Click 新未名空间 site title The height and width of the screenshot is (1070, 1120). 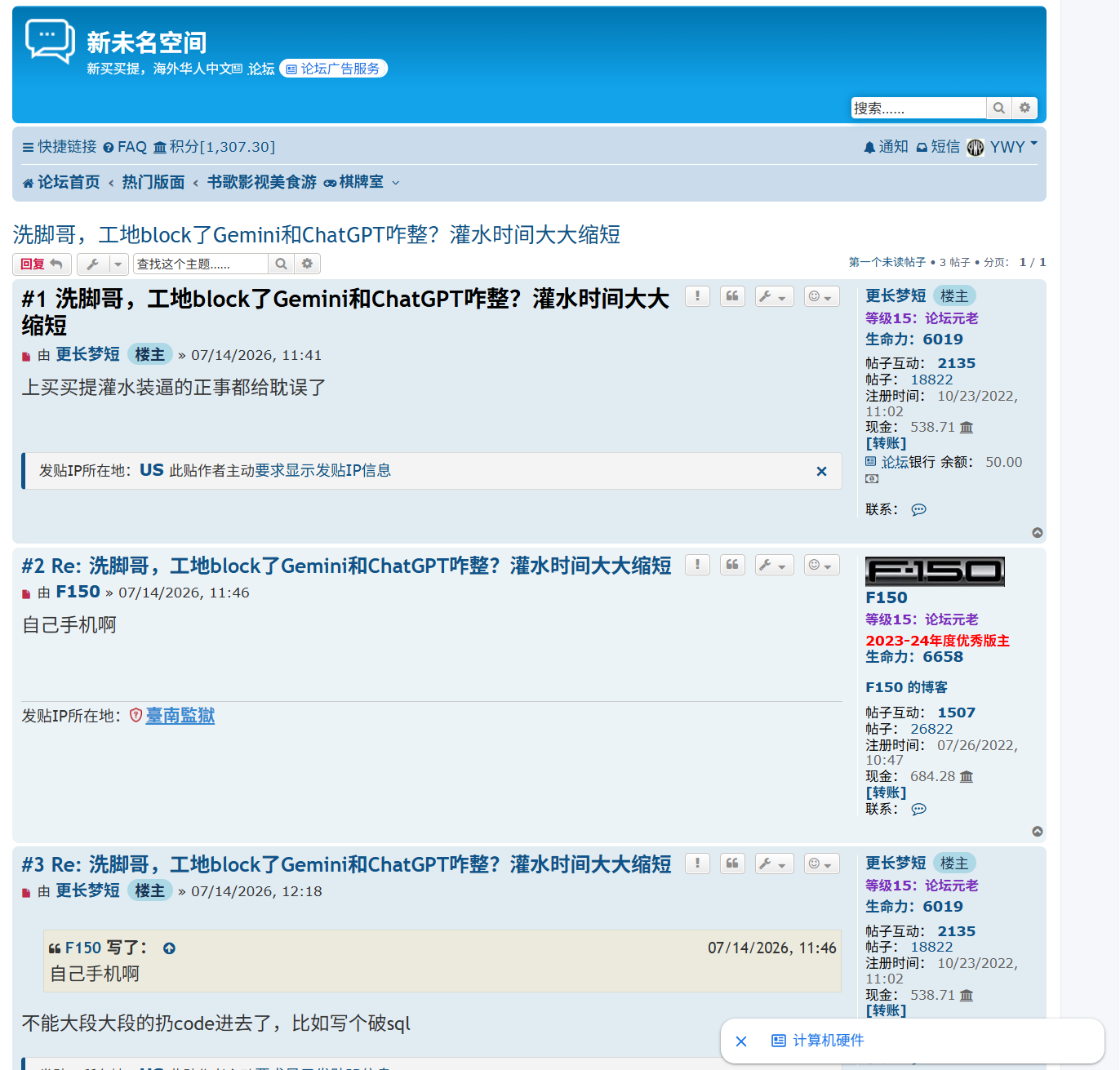[x=147, y=42]
